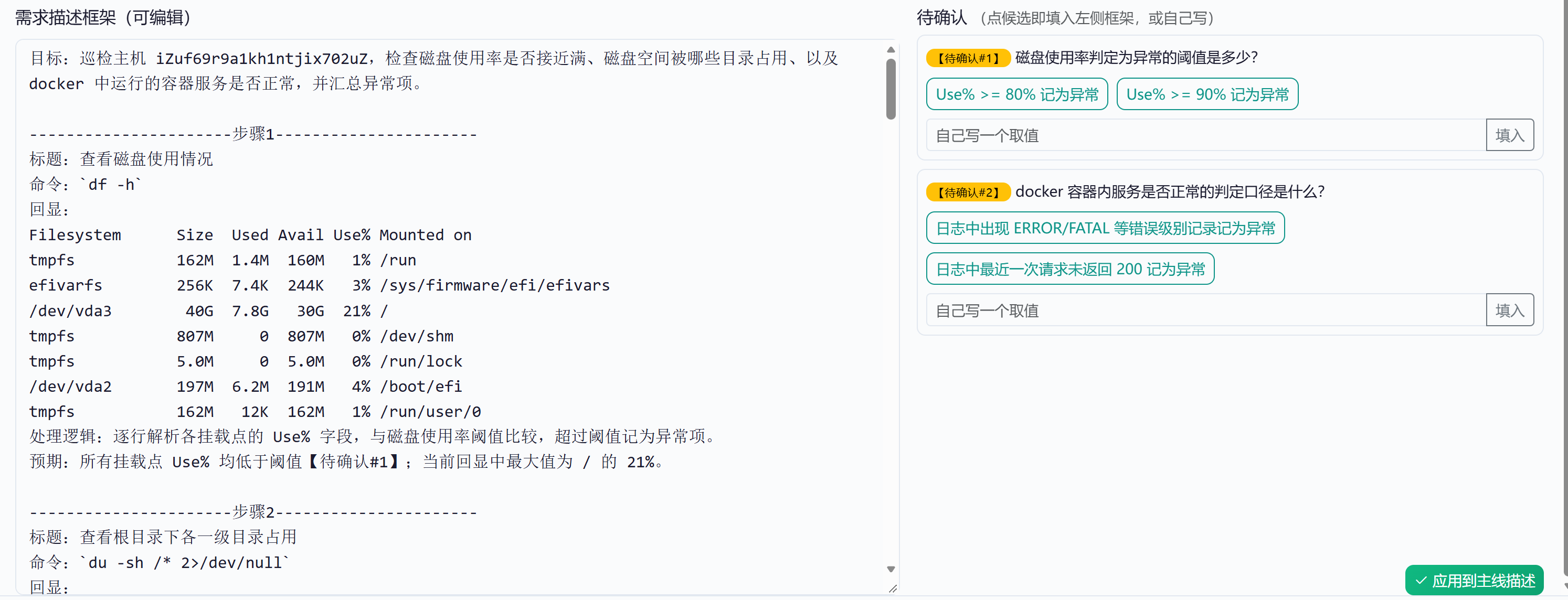Click the hostname iZuf69r9a1kh1ntjix702uZ text
This screenshot has height=600, width=1568.
(262, 58)
